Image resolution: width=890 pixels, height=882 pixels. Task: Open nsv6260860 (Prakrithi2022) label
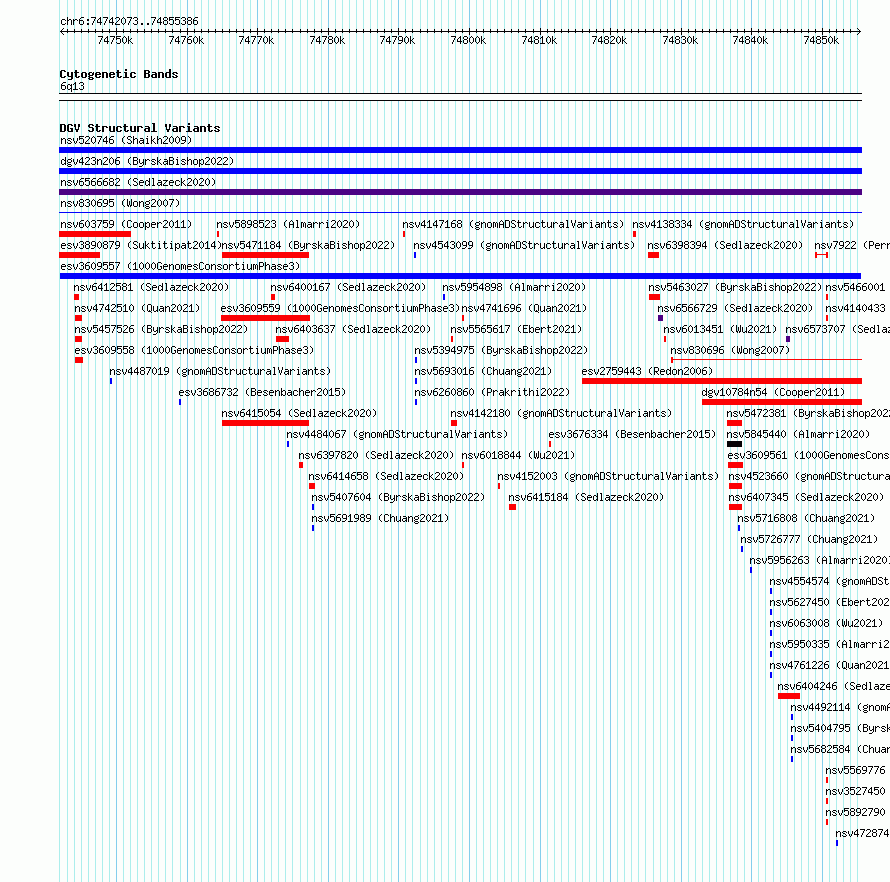(x=492, y=392)
